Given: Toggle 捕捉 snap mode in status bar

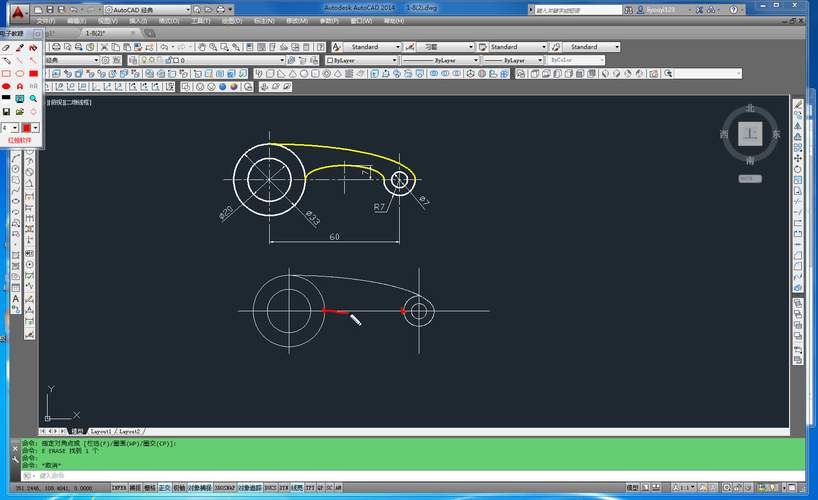Looking at the screenshot, I should point(135,487).
